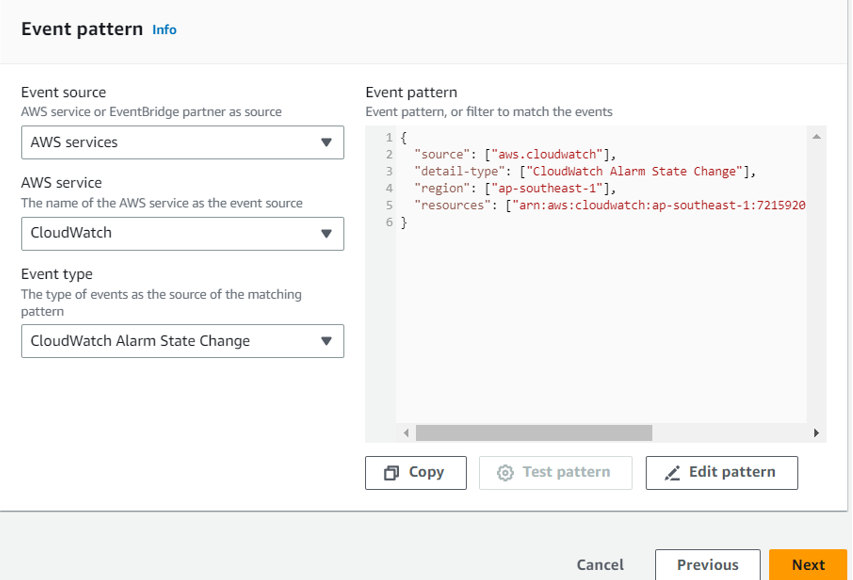This screenshot has height=580, width=853.
Task: Expand the AWS service CloudWatch dropdown
Action: click(x=182, y=234)
